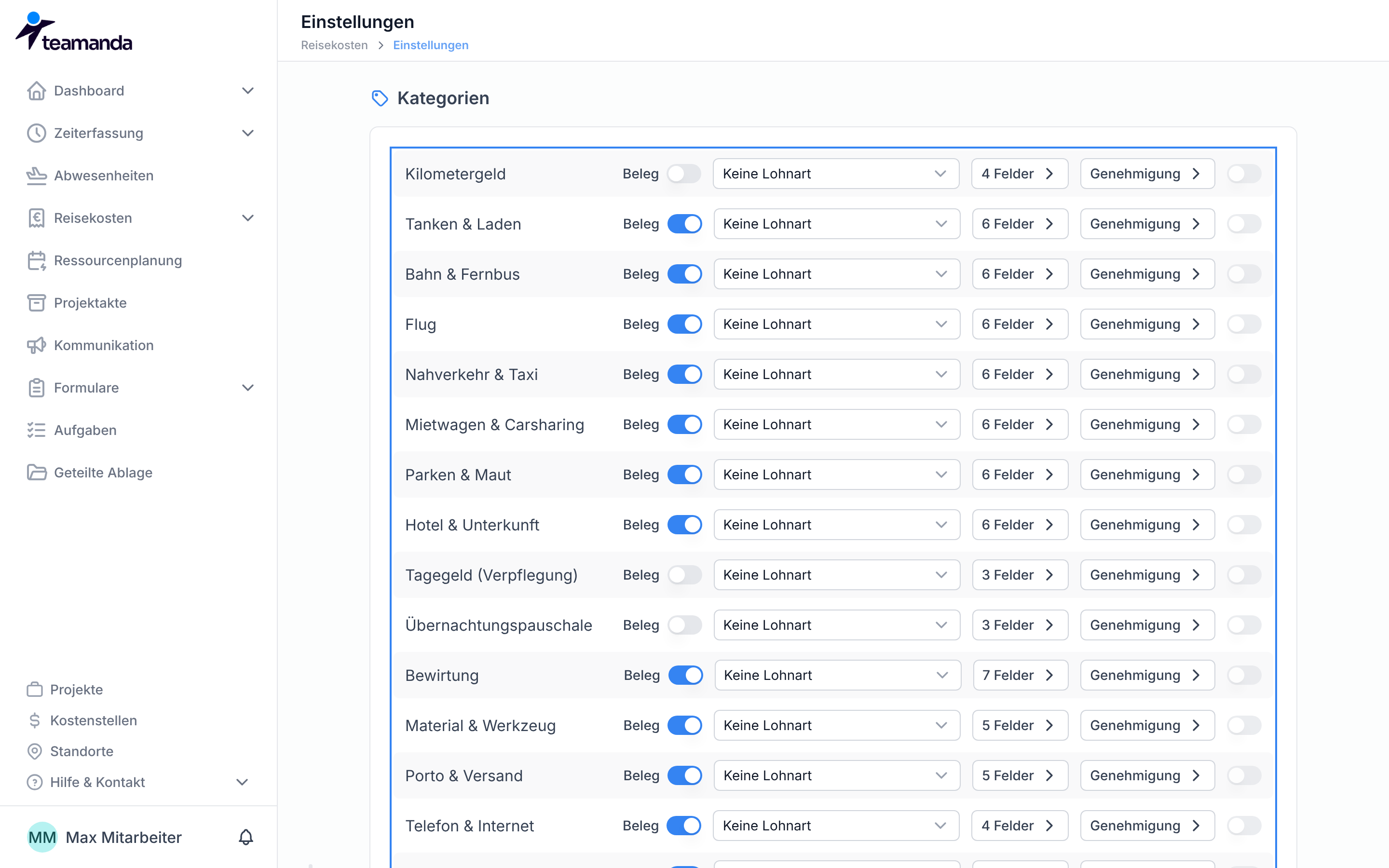Click the Projektakte archive box icon
Viewport: 1389px width, 868px height.
click(36, 303)
